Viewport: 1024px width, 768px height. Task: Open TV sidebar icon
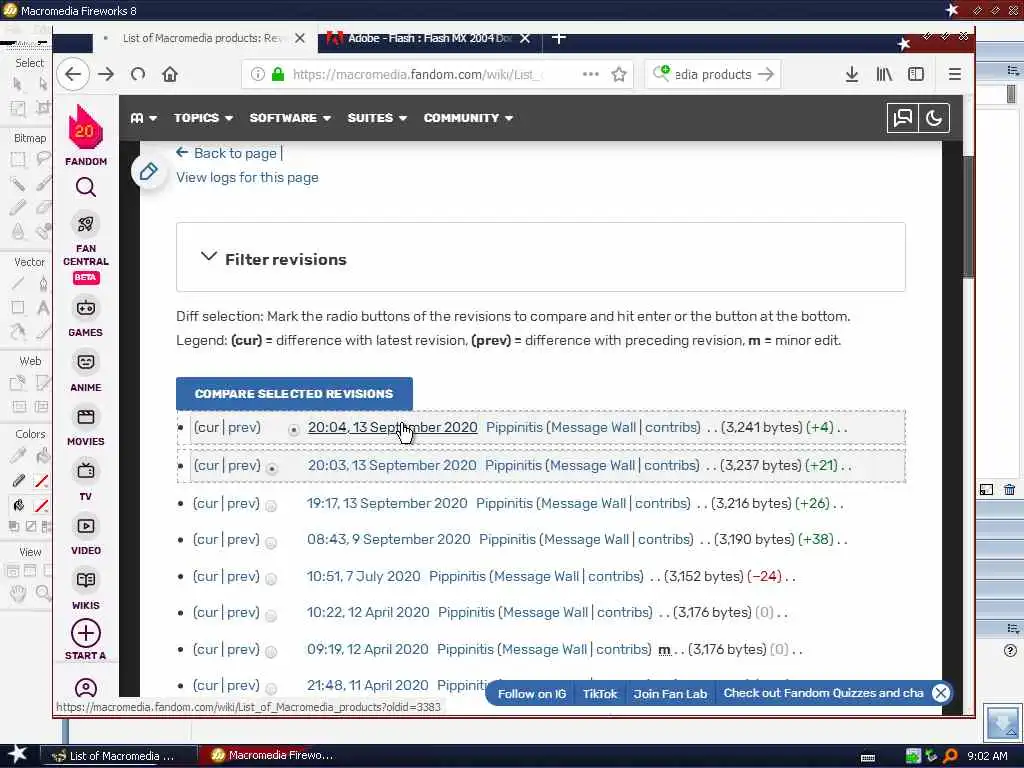pos(86,470)
